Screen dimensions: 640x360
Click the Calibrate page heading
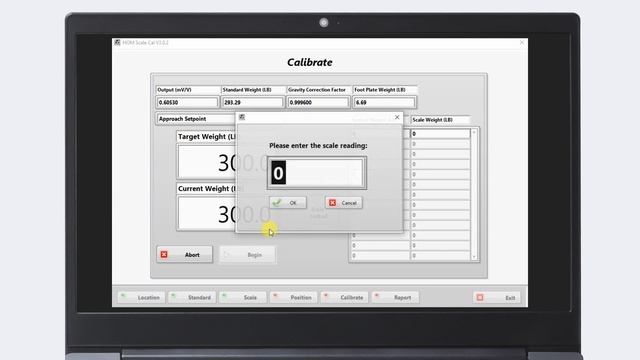310,62
